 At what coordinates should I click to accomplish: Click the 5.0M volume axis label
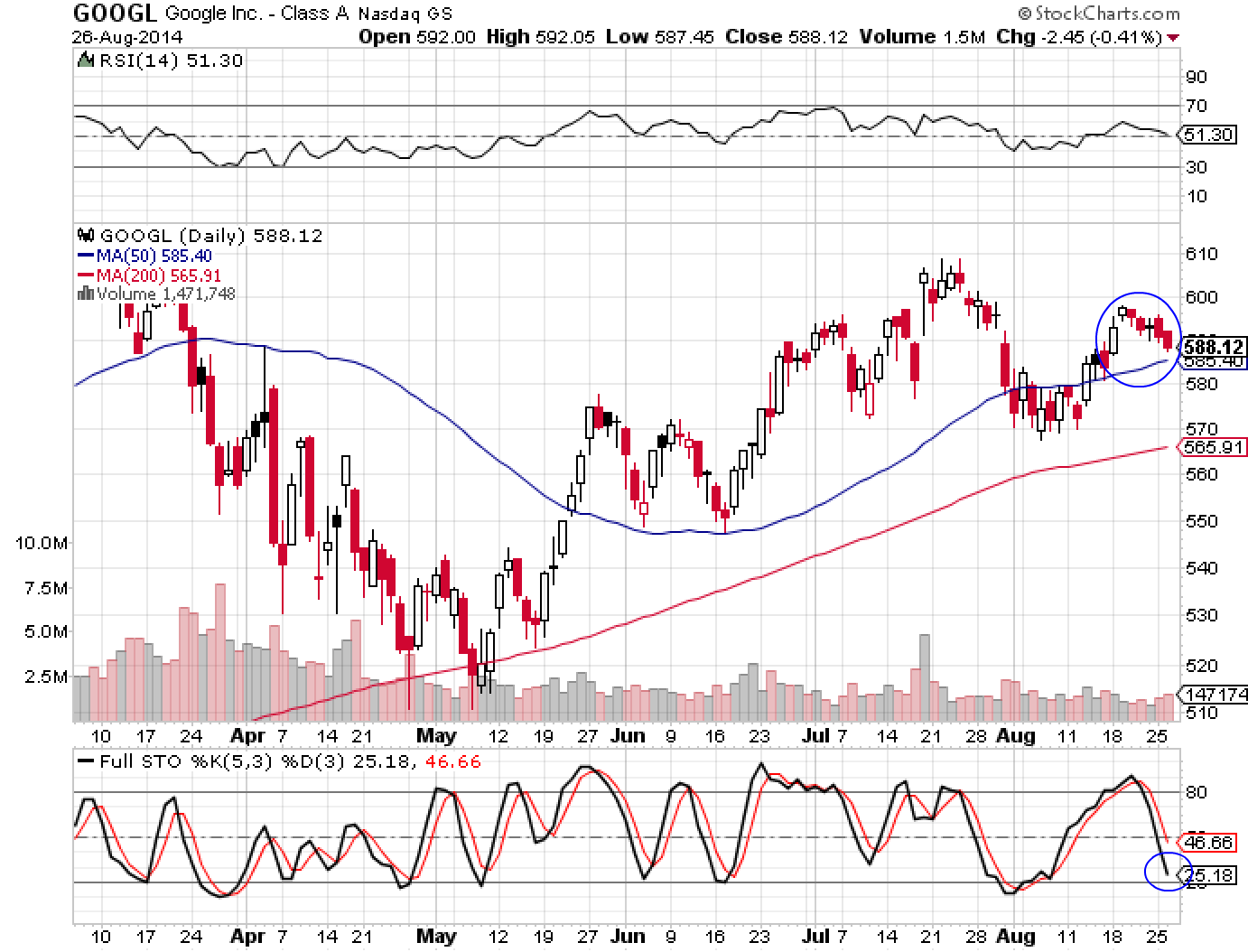(x=46, y=632)
